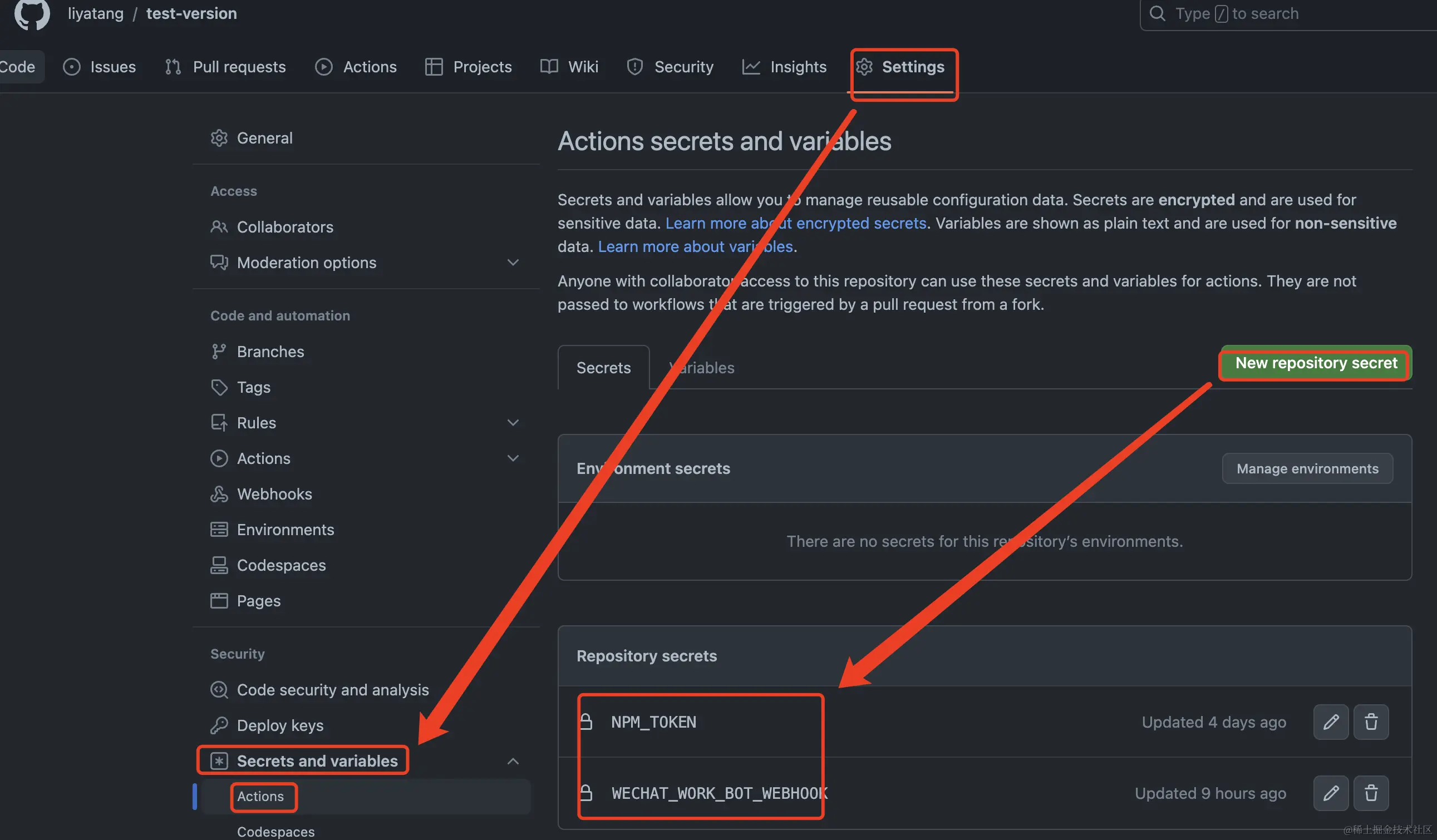Open the Tags settings page
The width and height of the screenshot is (1437, 840).
pyautogui.click(x=253, y=387)
